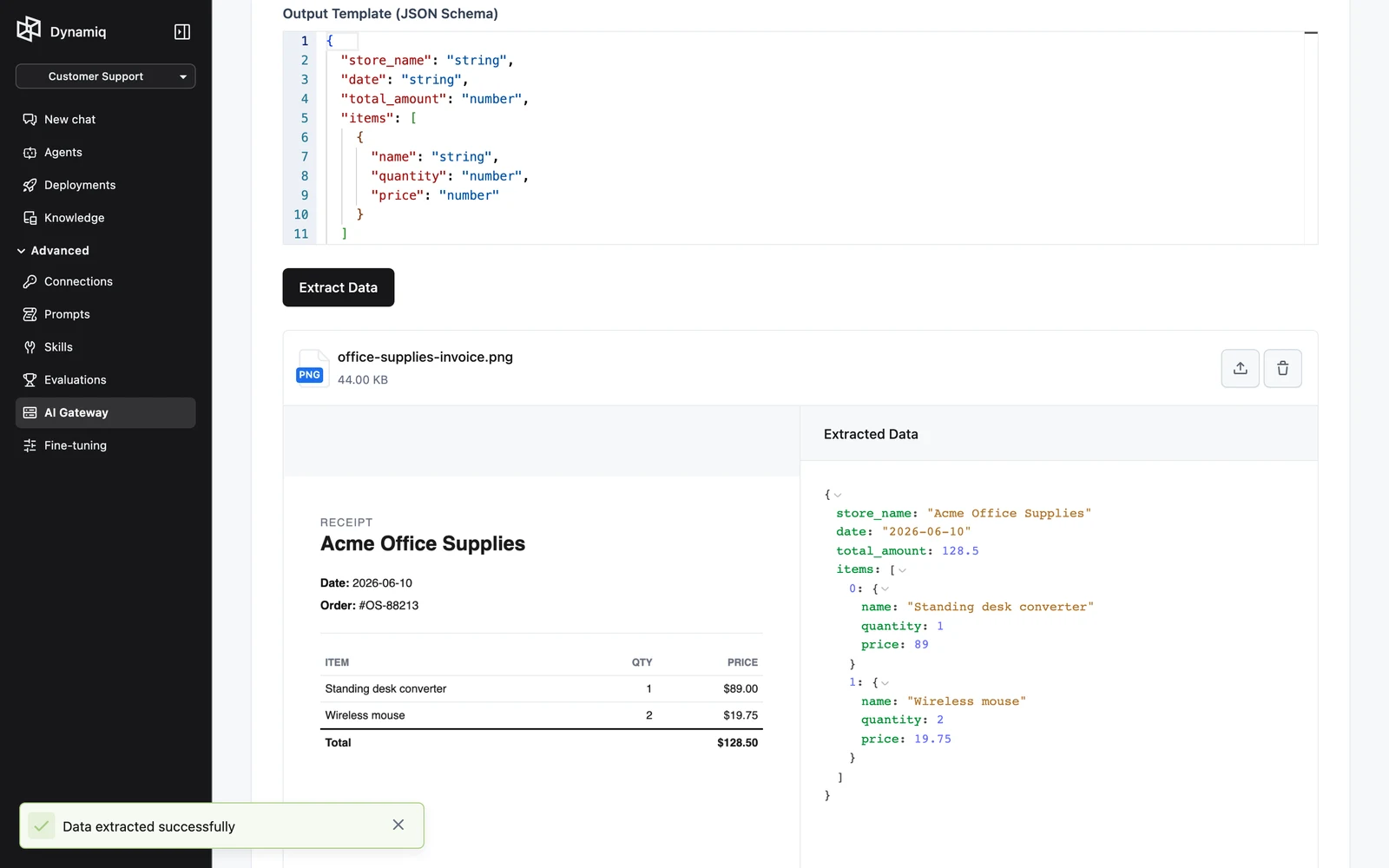Dismiss the Data extracted successfully toast
The height and width of the screenshot is (868, 1389).
tap(398, 825)
